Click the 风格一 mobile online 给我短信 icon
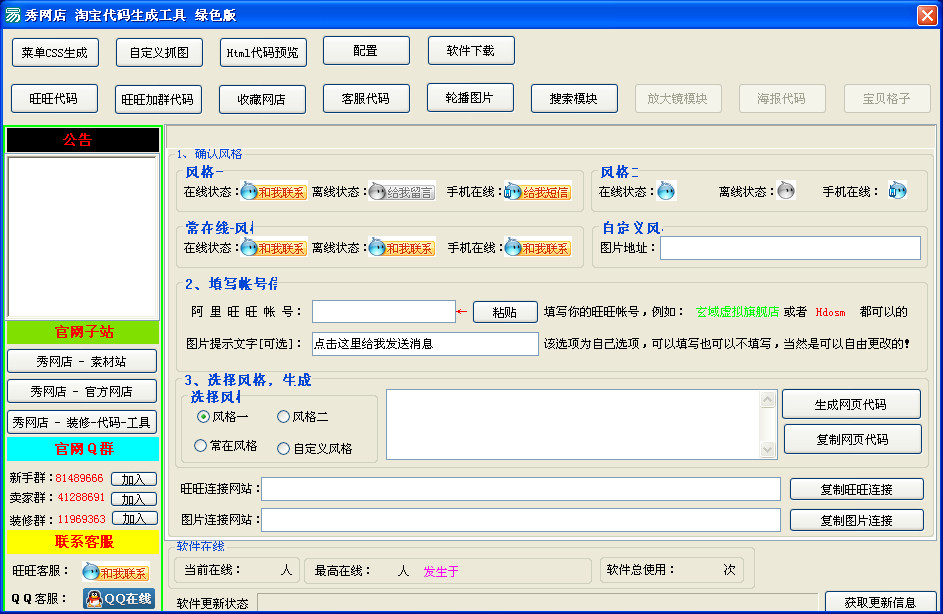This screenshot has width=943, height=614. [x=538, y=192]
